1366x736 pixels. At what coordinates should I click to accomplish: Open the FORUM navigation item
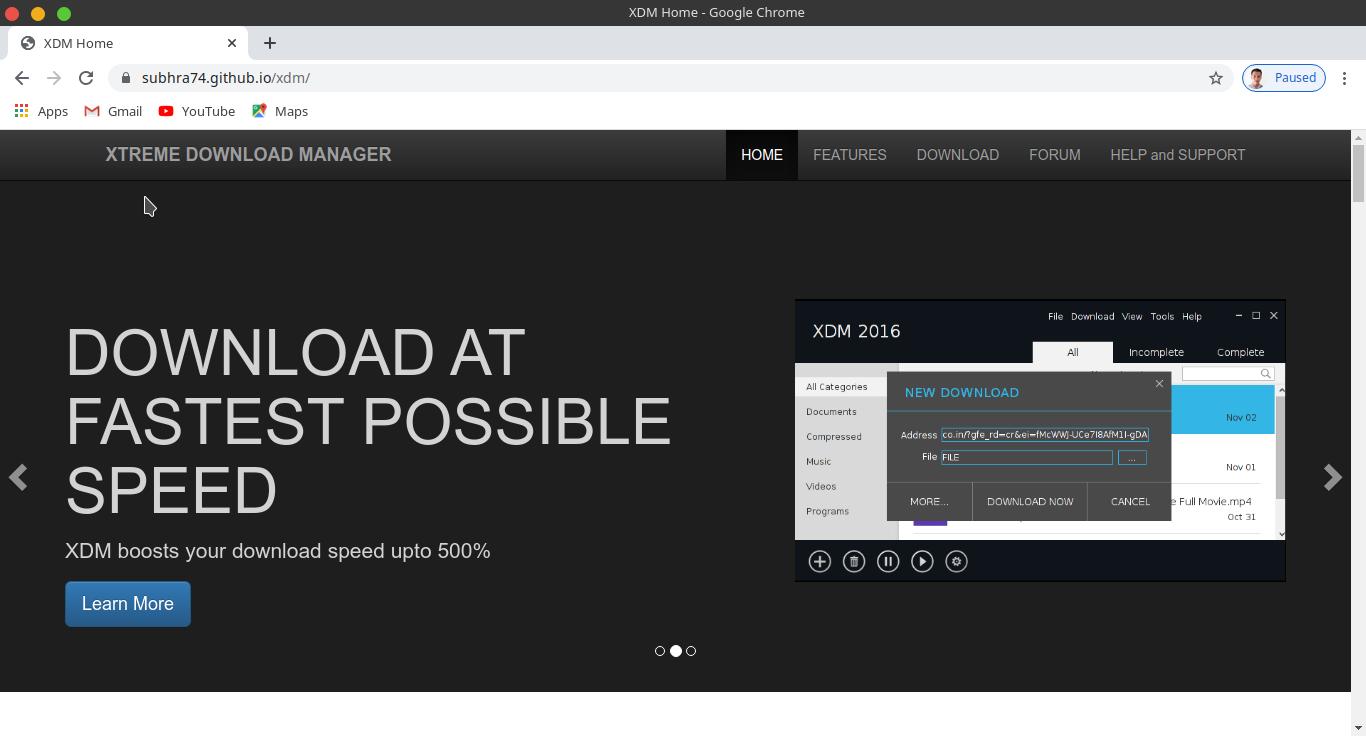(1055, 155)
